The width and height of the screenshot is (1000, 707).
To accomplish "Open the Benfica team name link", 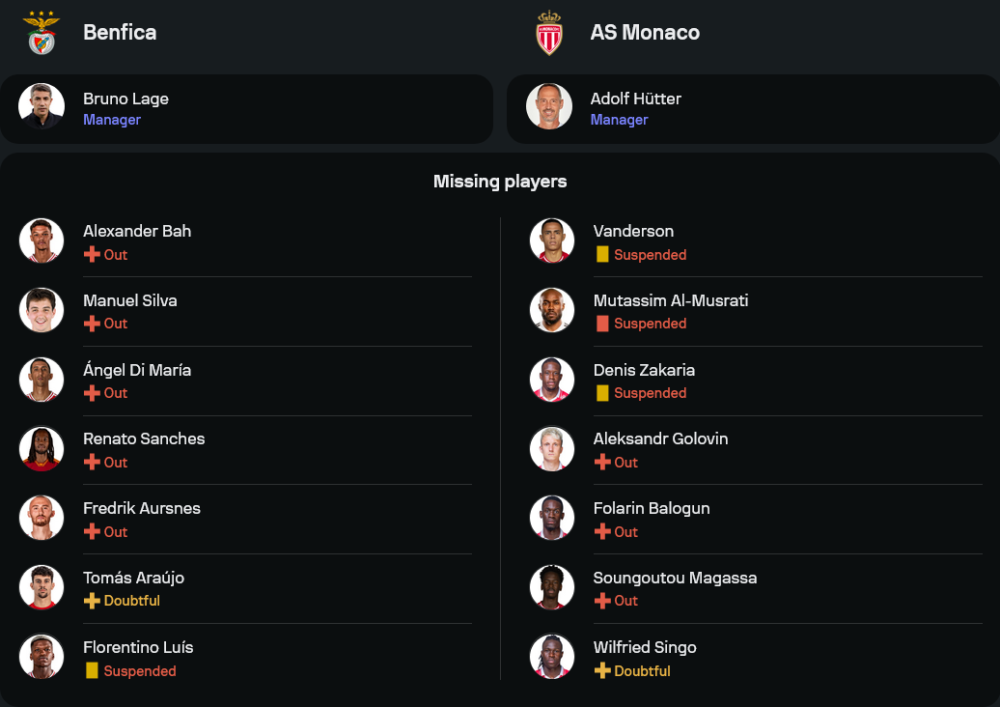I will (x=120, y=32).
